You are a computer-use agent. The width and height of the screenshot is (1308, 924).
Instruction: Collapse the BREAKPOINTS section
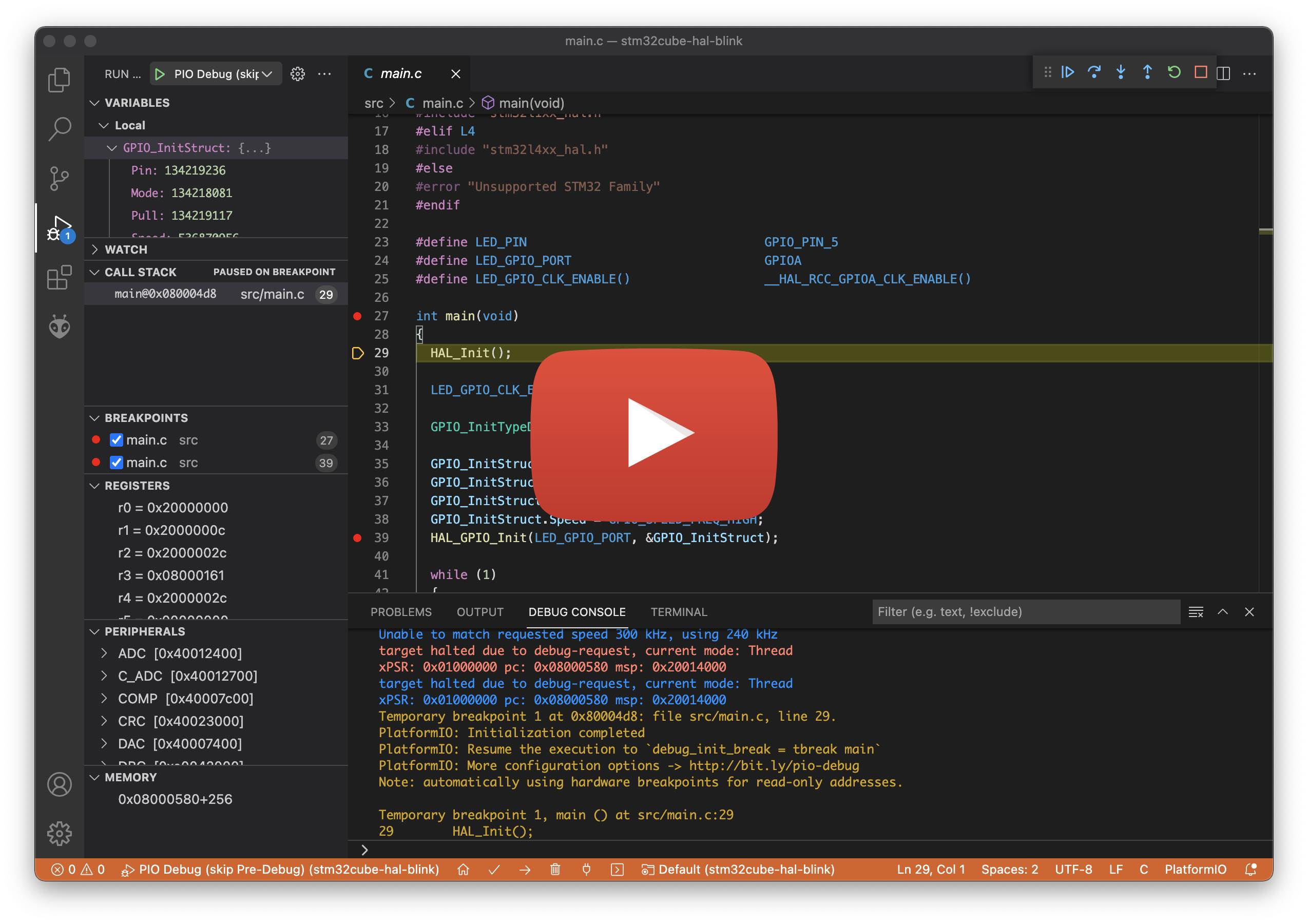click(94, 418)
